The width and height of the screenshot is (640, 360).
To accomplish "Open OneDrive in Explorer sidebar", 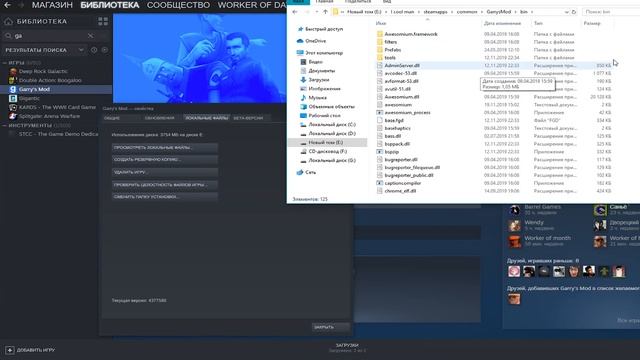I will tap(311, 41).
